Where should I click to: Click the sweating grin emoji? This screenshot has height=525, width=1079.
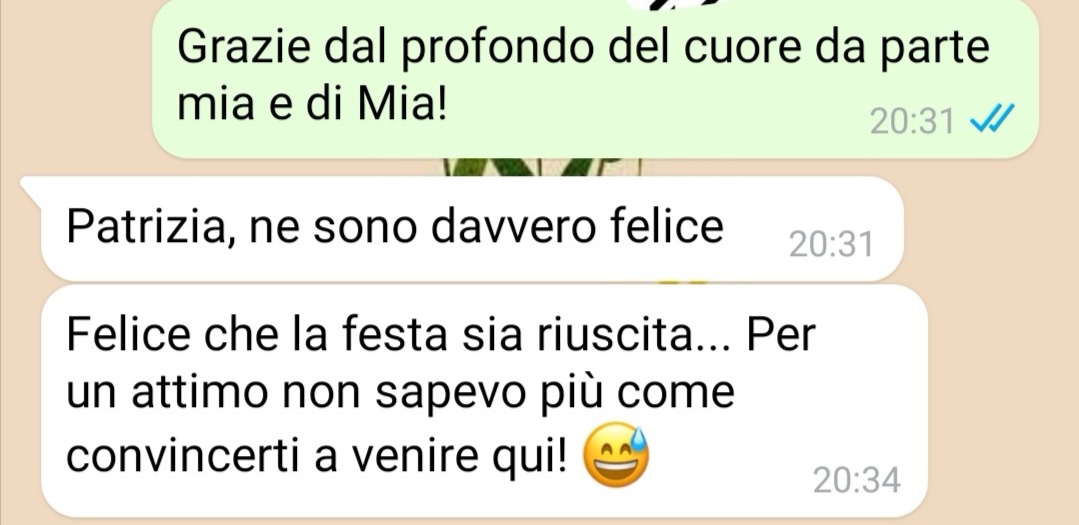pyautogui.click(x=616, y=455)
